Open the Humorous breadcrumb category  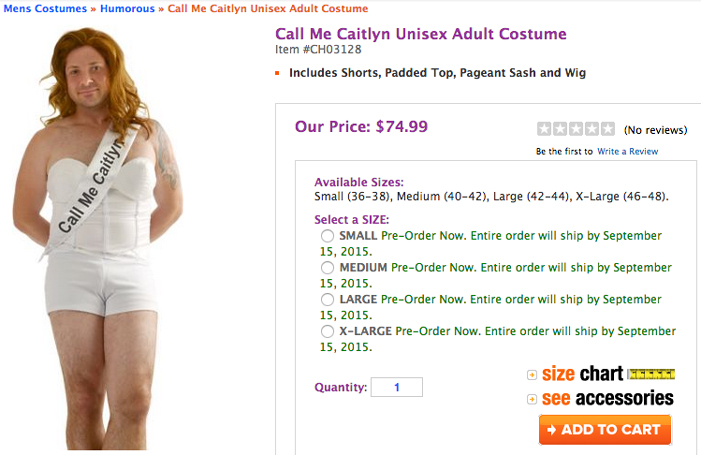(127, 9)
